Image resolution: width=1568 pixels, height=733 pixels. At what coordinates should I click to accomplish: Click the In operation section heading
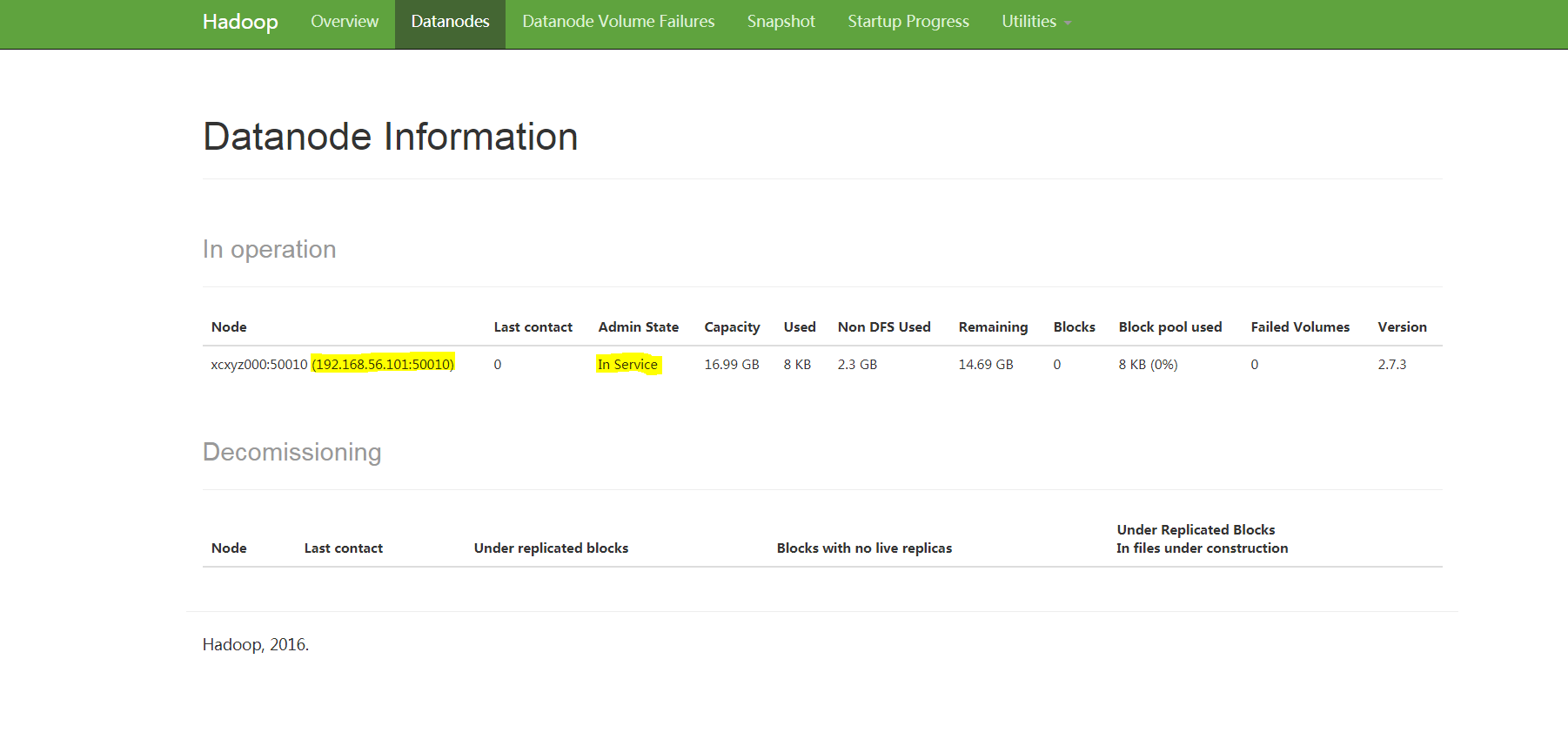[270, 250]
